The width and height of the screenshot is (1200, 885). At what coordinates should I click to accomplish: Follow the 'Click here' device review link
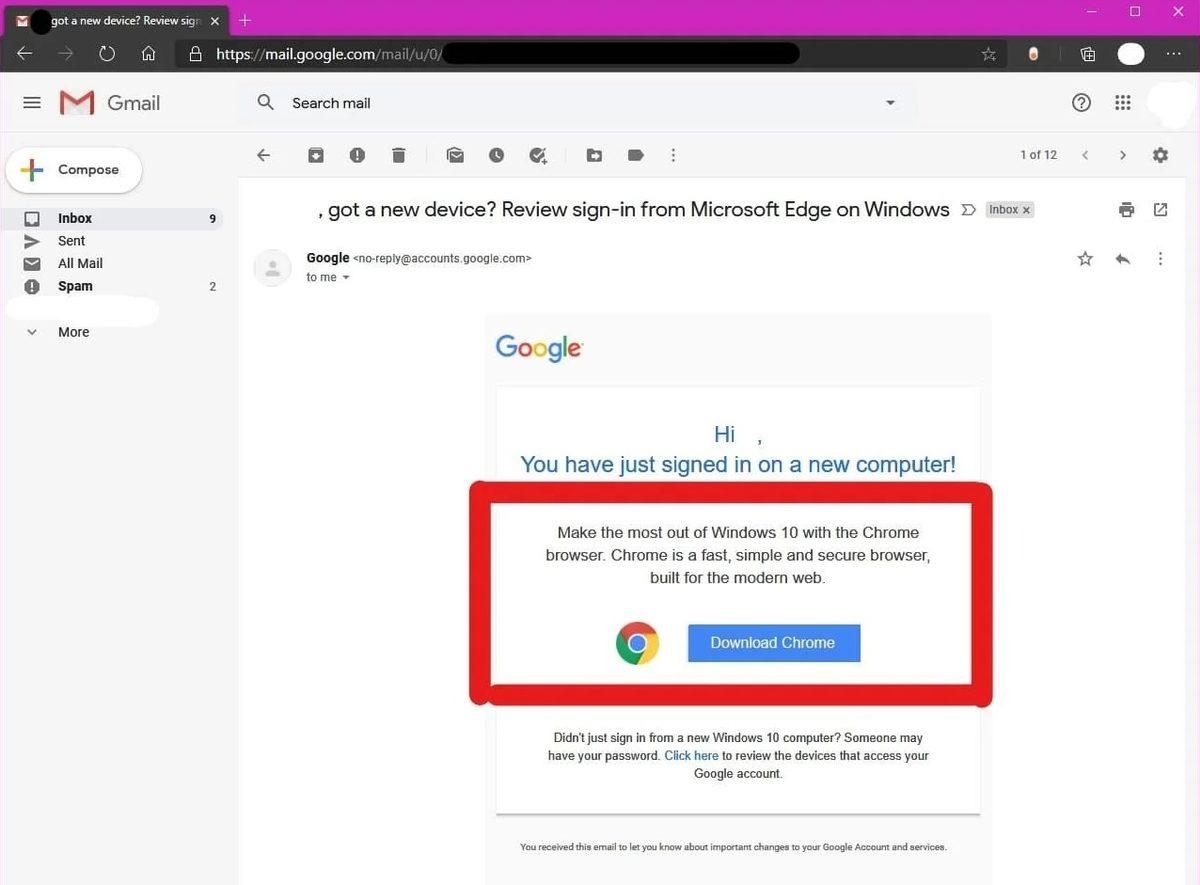(x=691, y=755)
